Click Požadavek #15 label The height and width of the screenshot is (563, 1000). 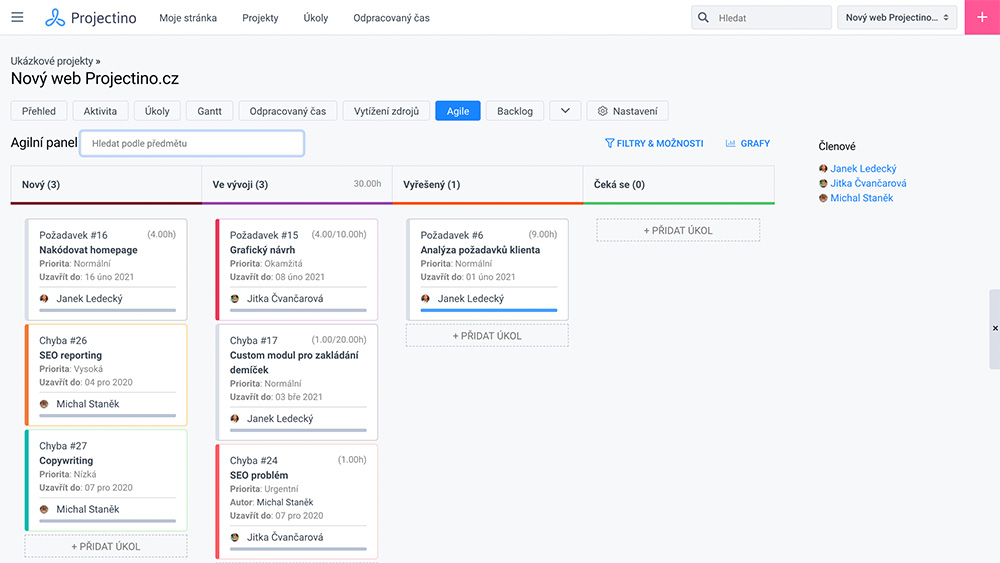coord(264,235)
